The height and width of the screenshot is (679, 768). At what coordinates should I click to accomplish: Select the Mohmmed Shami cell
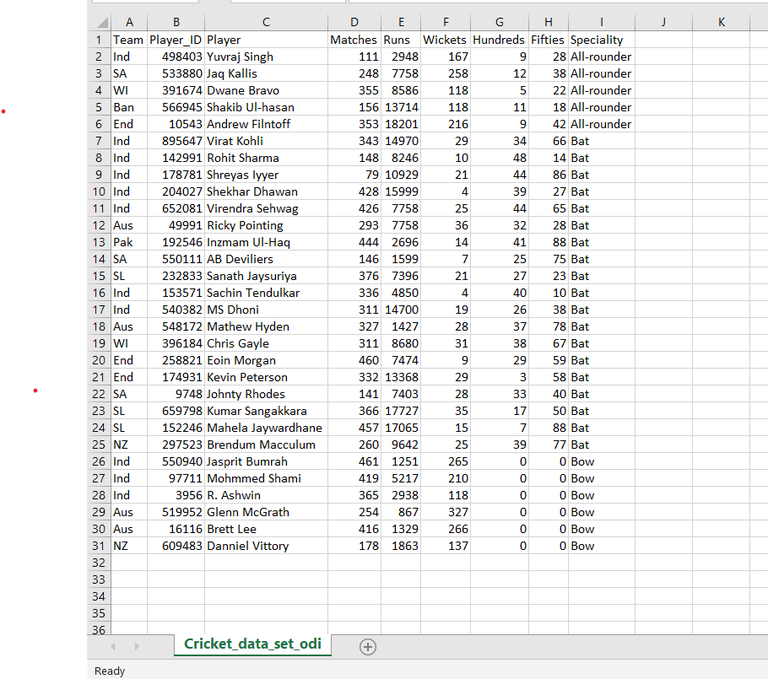pyautogui.click(x=266, y=478)
